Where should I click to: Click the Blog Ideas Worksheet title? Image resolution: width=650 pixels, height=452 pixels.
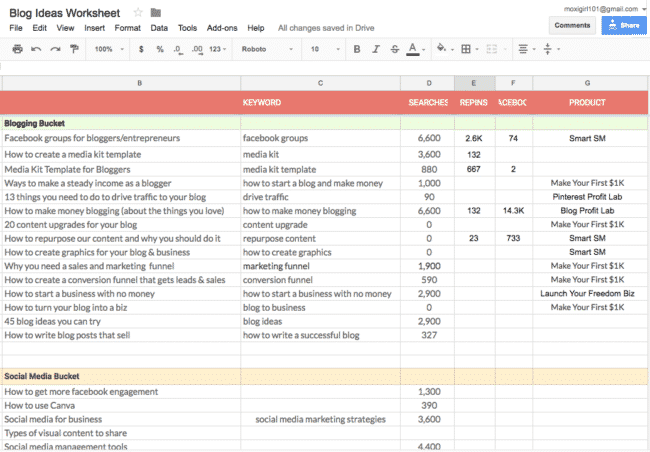pyautogui.click(x=65, y=13)
